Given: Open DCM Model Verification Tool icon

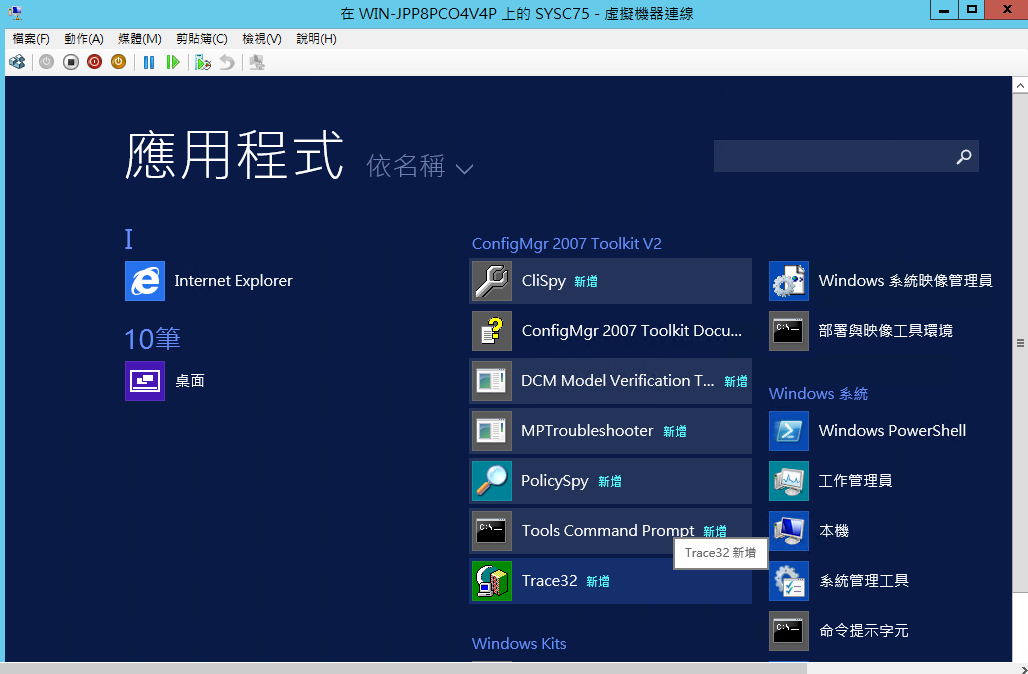Looking at the screenshot, I should (492, 381).
